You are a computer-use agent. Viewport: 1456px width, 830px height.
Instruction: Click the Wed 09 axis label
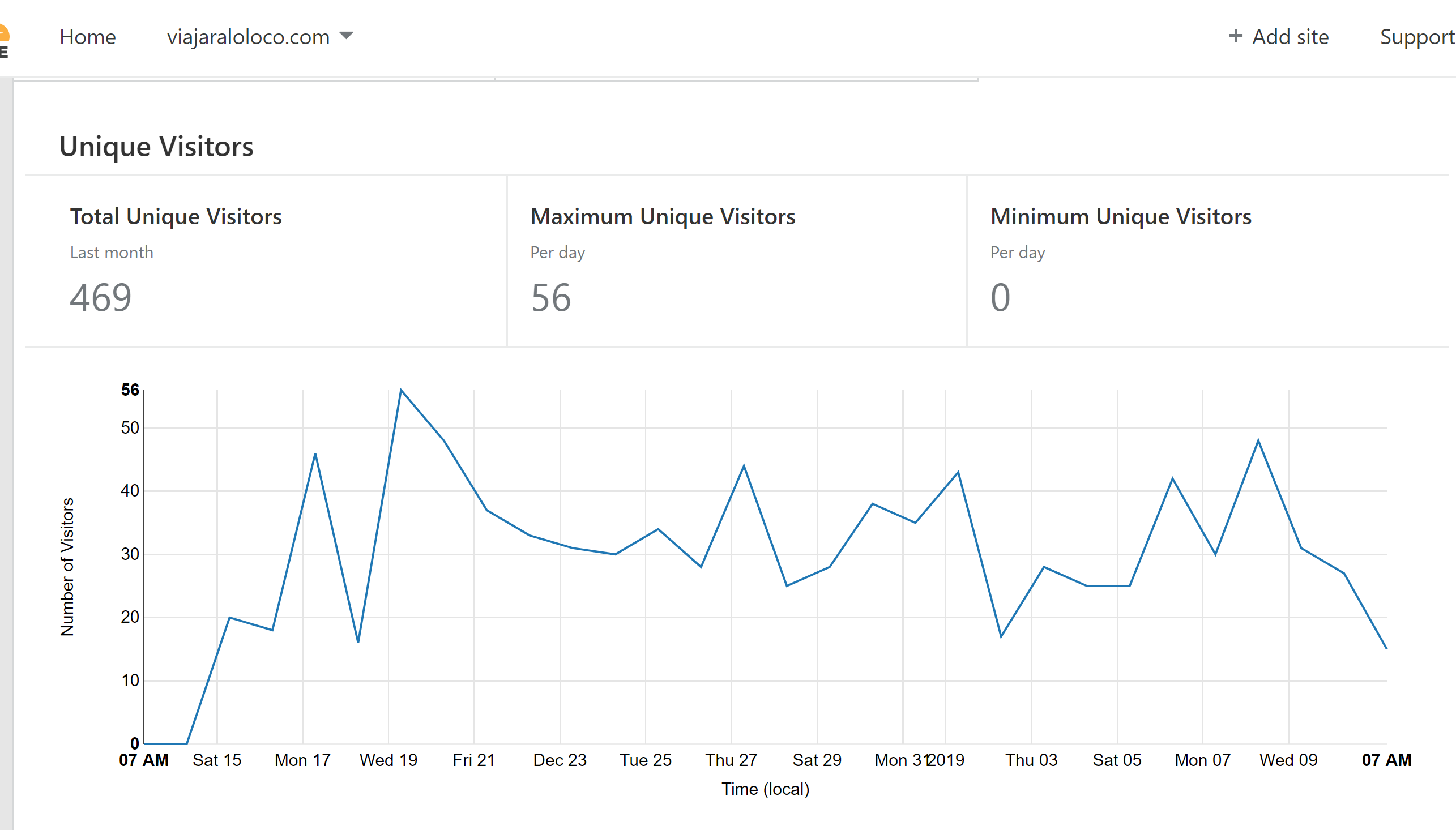click(x=1288, y=760)
